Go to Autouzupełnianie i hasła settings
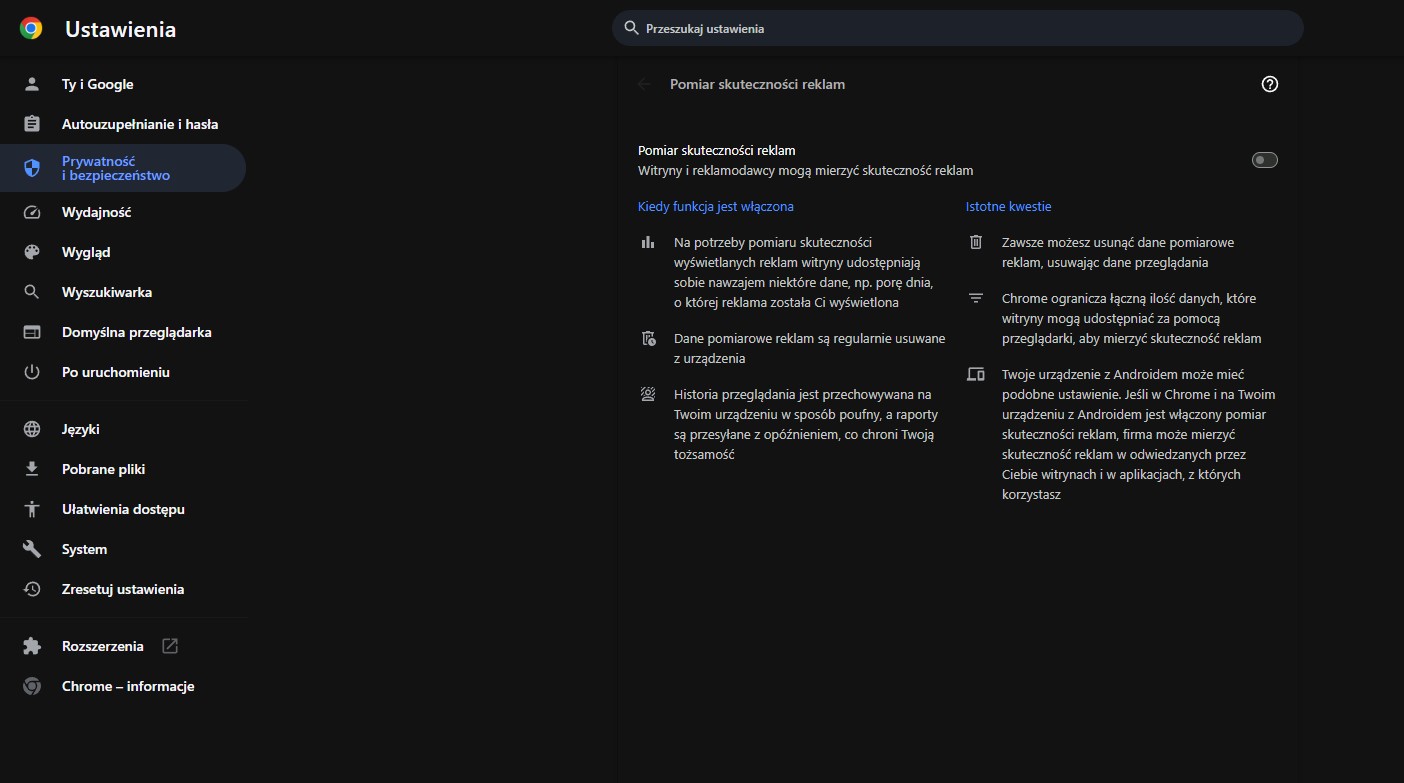Image resolution: width=1404 pixels, height=783 pixels. tap(139, 125)
